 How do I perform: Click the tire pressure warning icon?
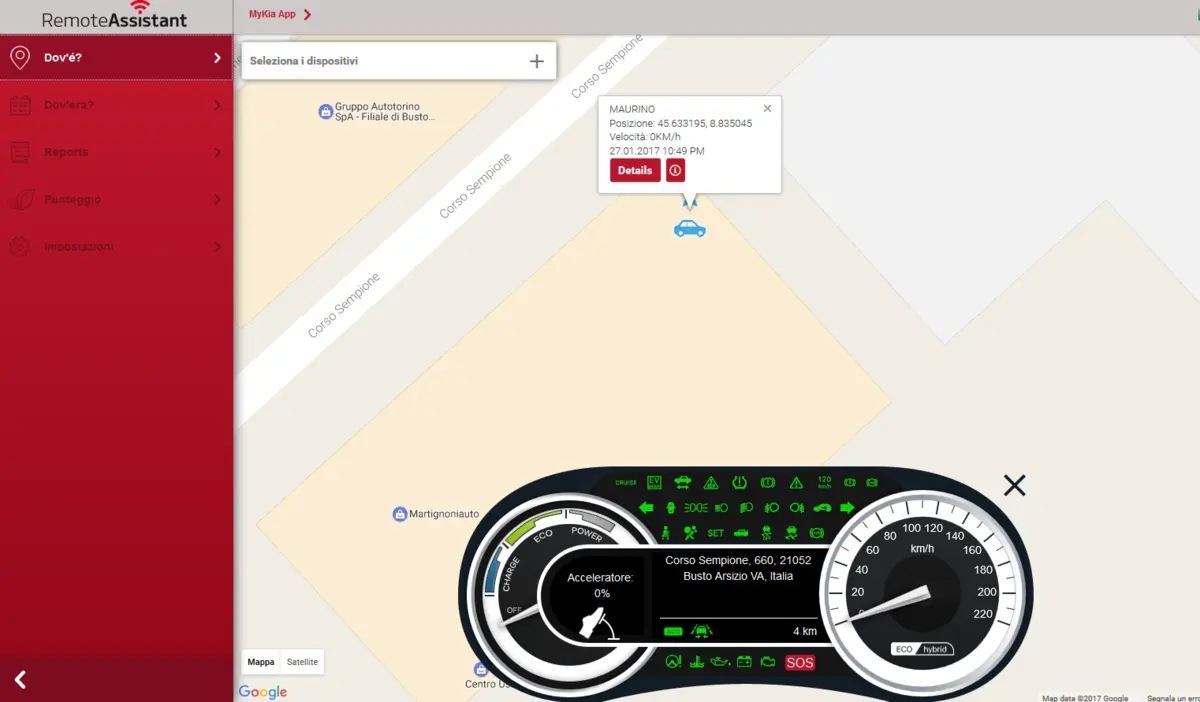(740, 482)
